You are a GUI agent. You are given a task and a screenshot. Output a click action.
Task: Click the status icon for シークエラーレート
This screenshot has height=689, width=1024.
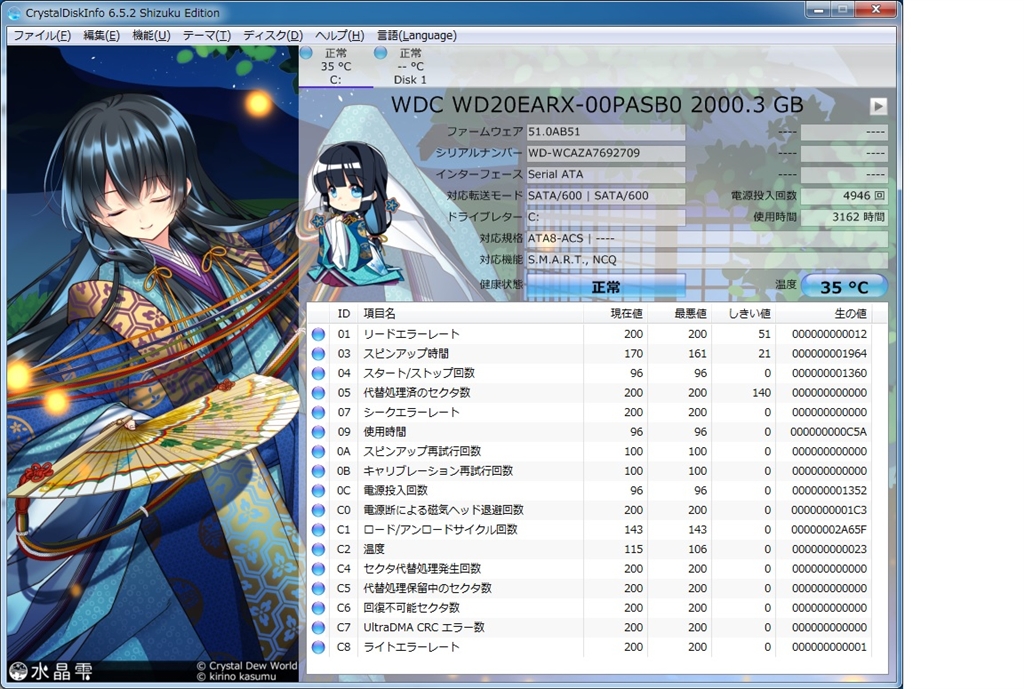click(318, 412)
